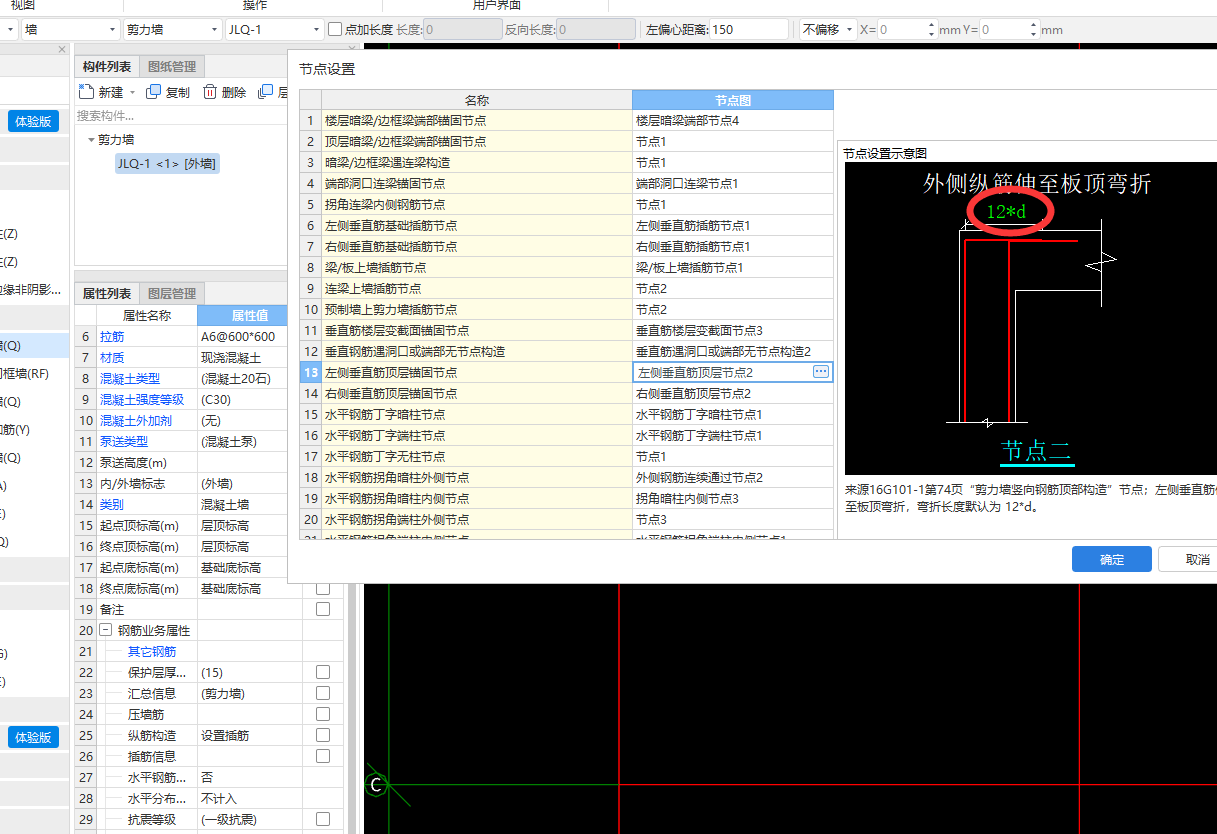Tick the checkbox in the 终点底标高(m) row
The image size is (1217, 834).
(x=323, y=588)
